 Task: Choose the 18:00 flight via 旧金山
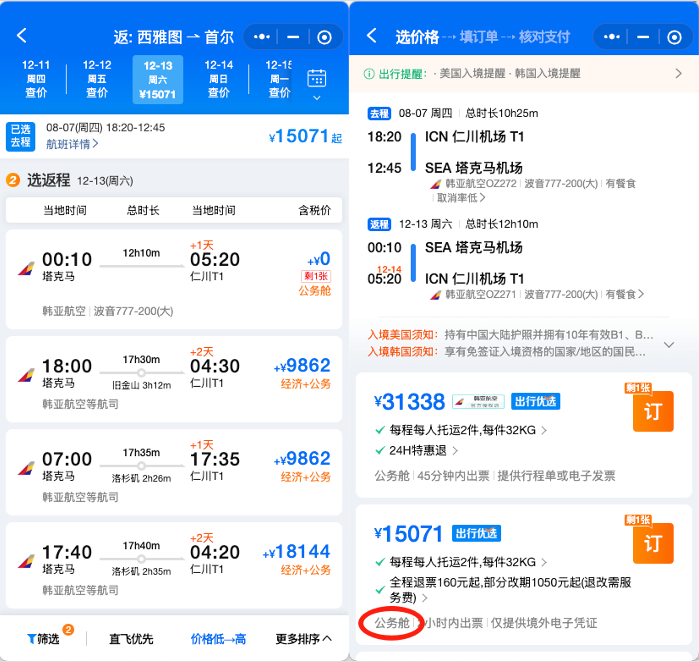174,379
